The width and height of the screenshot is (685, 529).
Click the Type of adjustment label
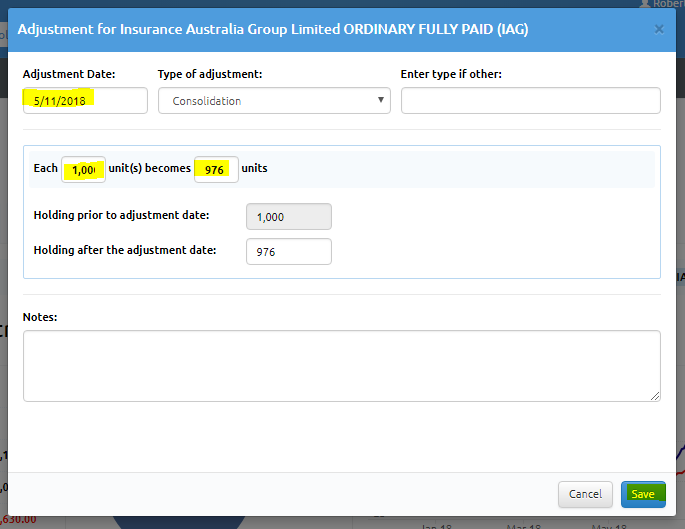210,74
